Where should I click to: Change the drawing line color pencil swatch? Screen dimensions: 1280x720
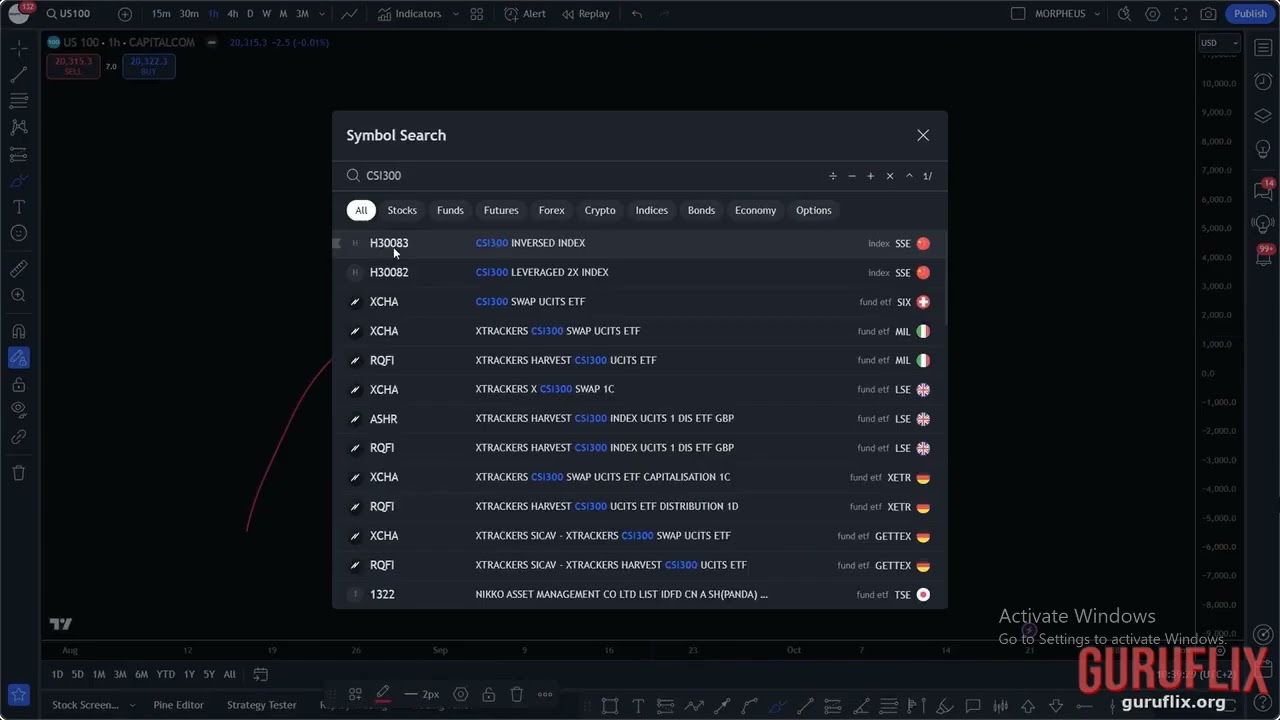click(383, 694)
